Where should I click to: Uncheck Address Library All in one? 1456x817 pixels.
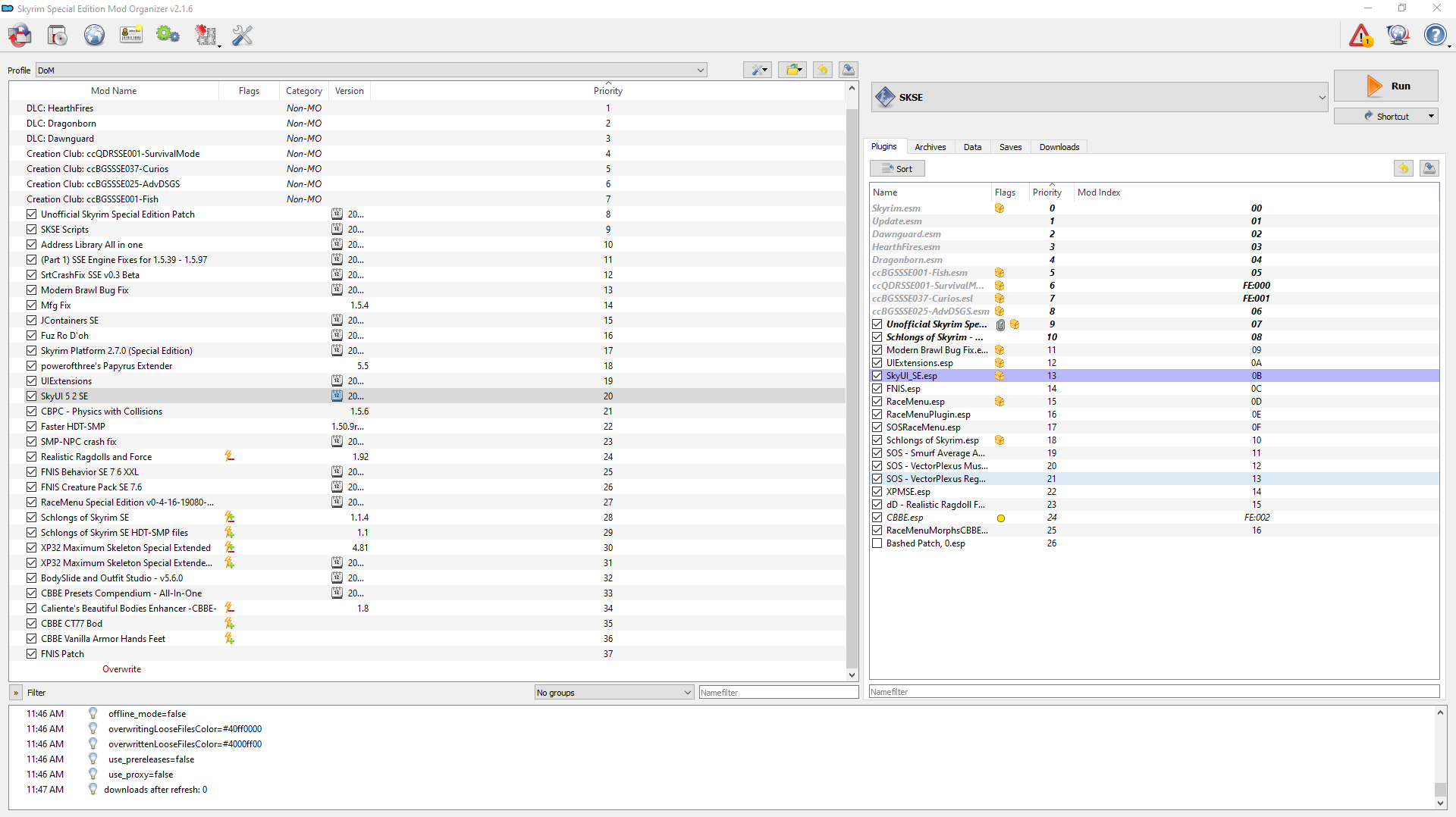point(31,244)
